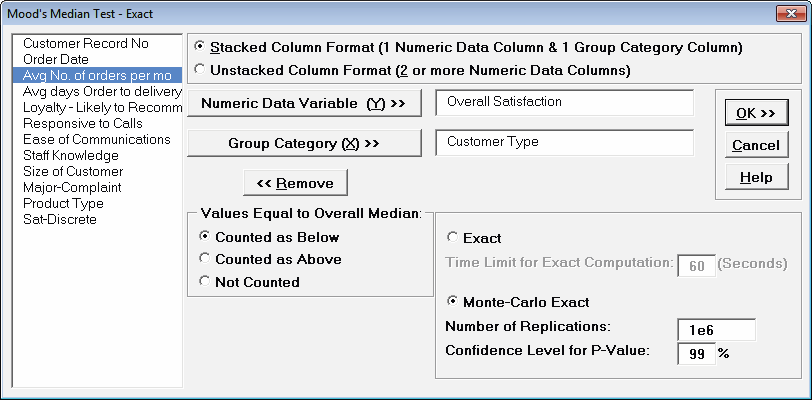The image size is (812, 400).
Task: Click the Number of Replications field
Action: 715,329
